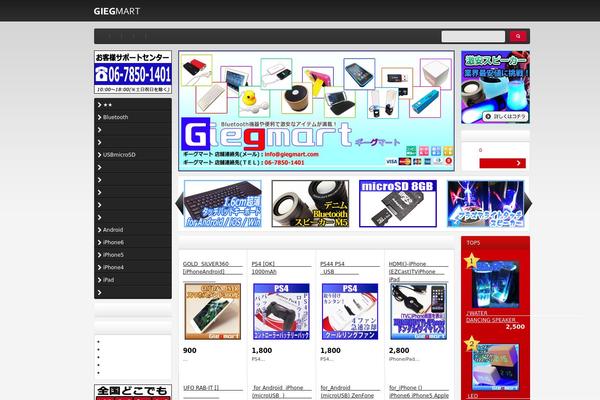Click chevron beside Bluetooth category
The height and width of the screenshot is (400, 600).
click(x=99, y=117)
